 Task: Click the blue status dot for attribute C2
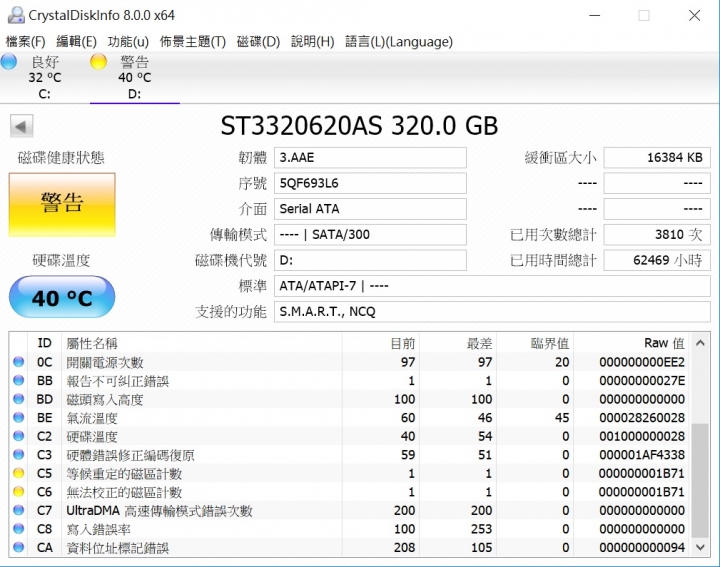(x=18, y=436)
